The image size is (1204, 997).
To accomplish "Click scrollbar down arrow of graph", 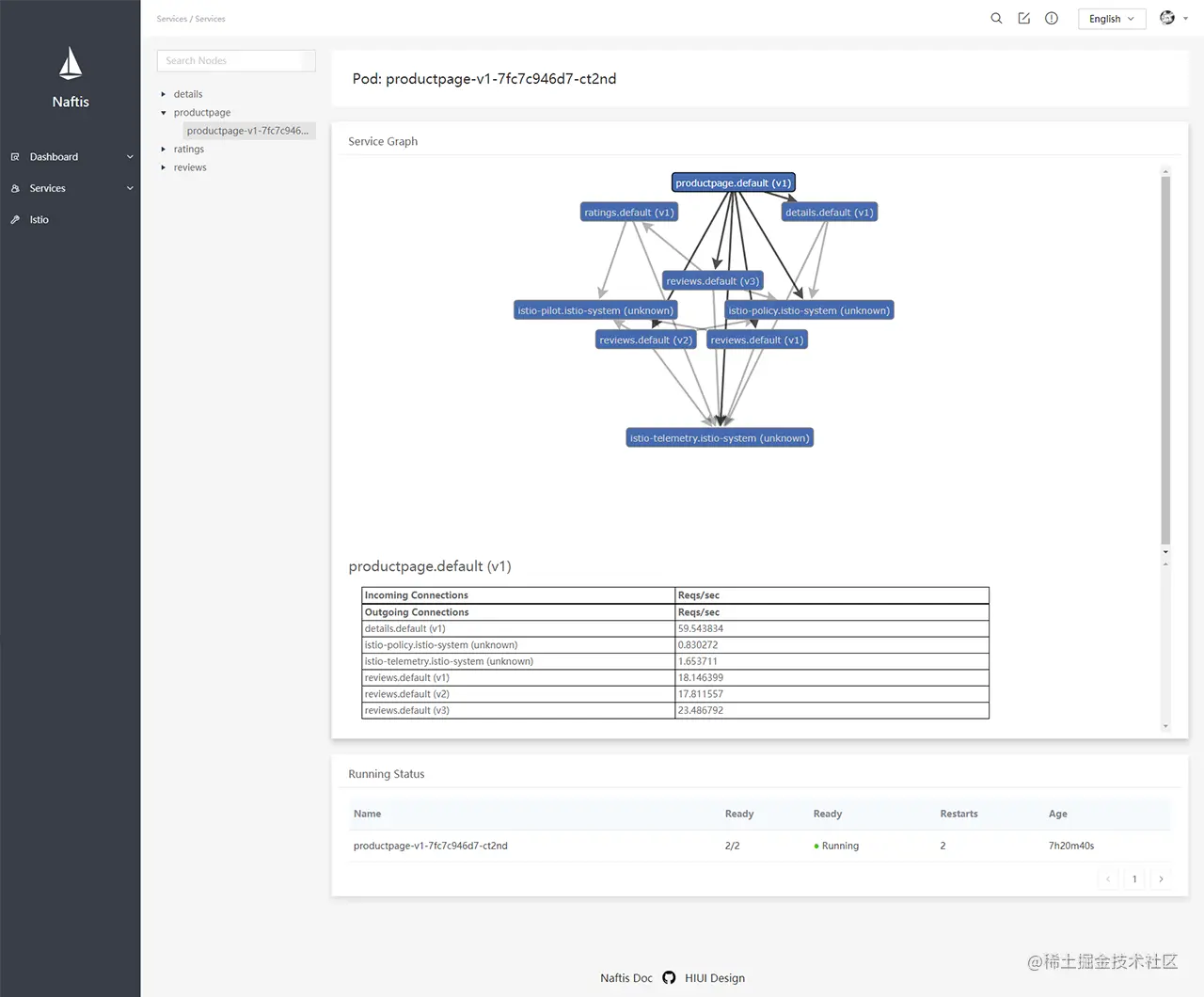I will (1165, 552).
